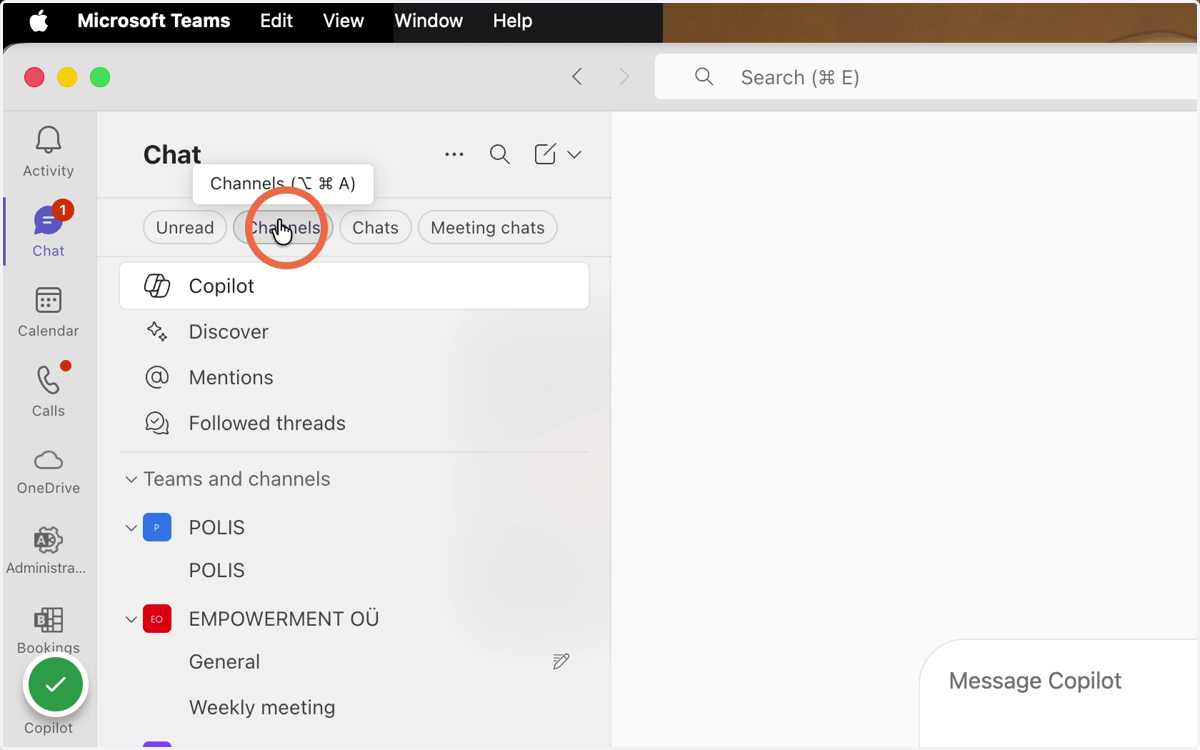Go forward with the right arrow
The height and width of the screenshot is (750, 1200).
pos(625,77)
